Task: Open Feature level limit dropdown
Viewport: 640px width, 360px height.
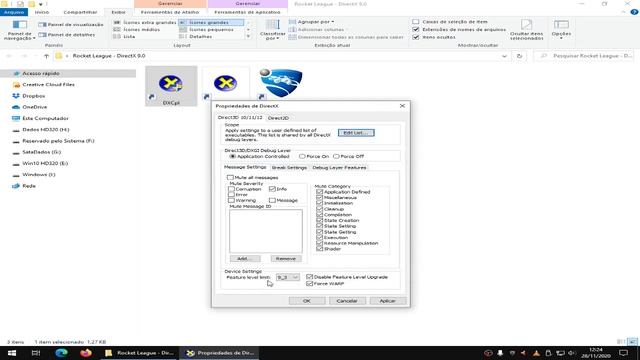Action: [288, 277]
